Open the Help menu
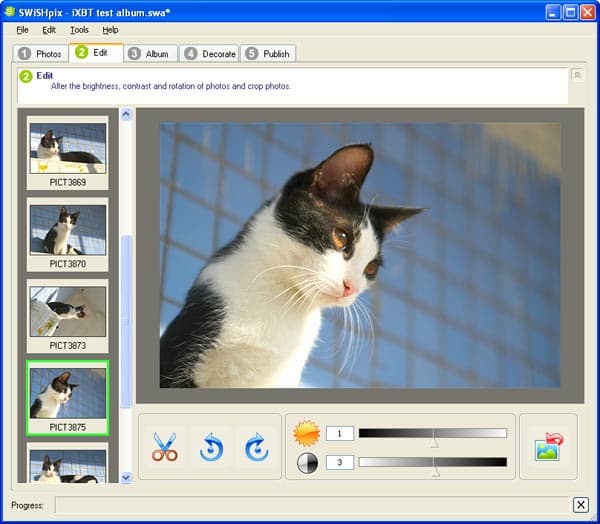Viewport: 600px width, 524px height. (x=110, y=30)
